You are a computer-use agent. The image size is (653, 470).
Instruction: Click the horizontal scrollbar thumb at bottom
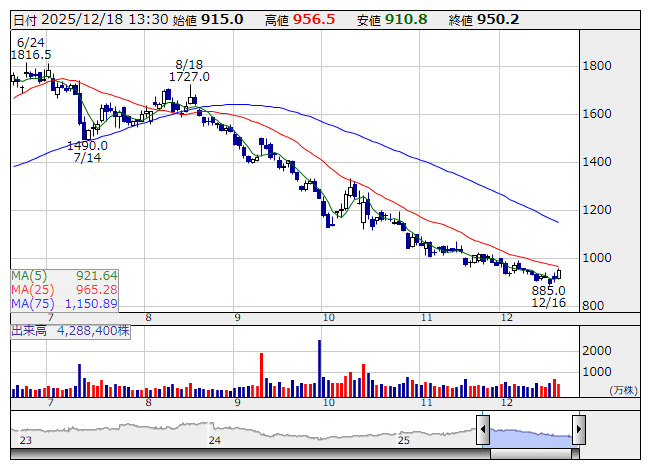(x=531, y=453)
